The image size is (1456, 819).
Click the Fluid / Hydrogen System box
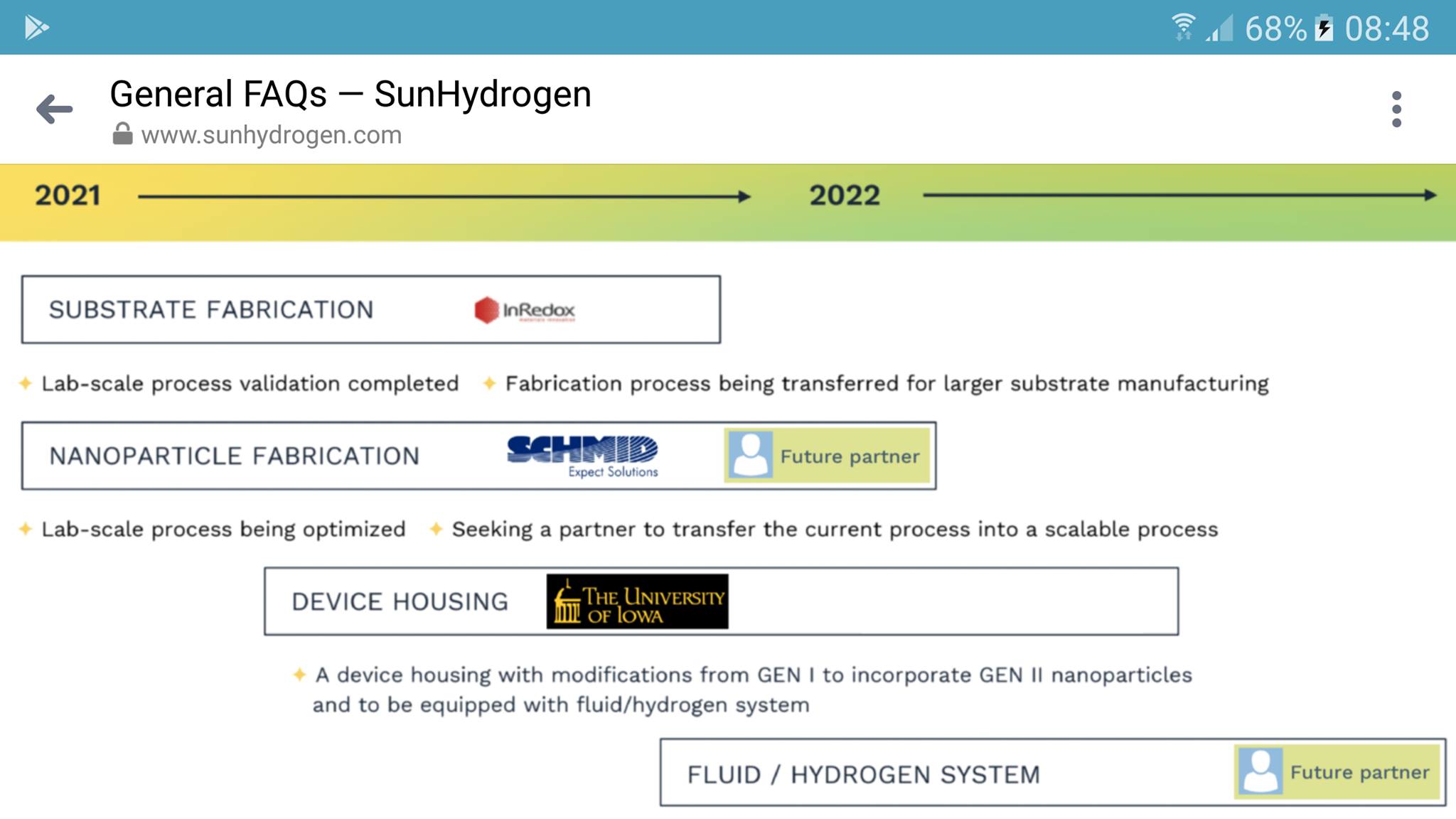[x=863, y=773]
